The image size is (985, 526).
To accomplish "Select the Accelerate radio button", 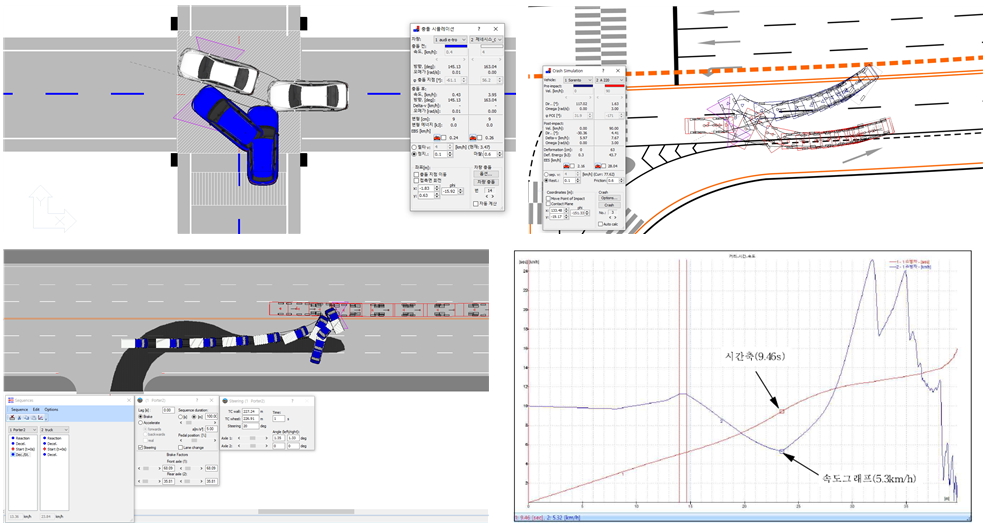I will coord(141,422).
